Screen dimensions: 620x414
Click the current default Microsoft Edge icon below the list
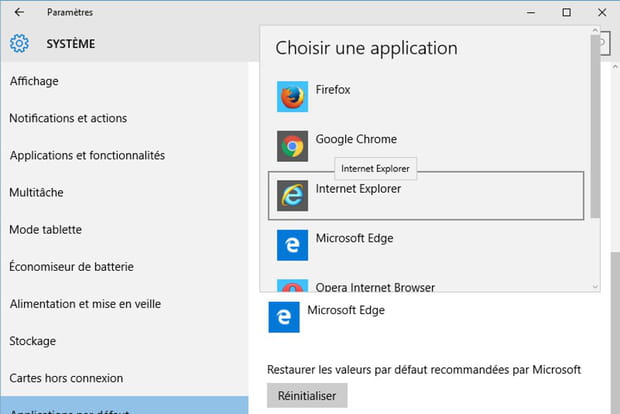tap(284, 317)
